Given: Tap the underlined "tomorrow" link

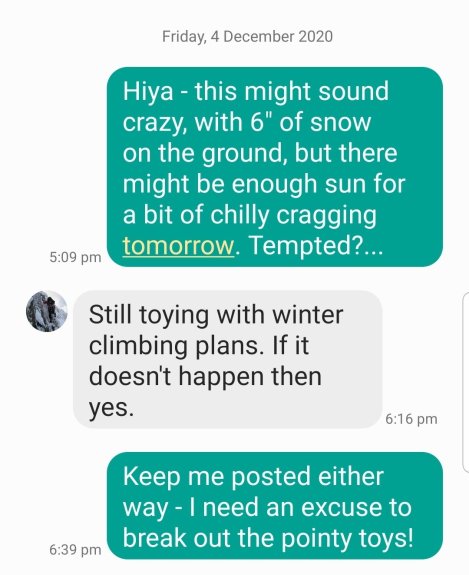Looking at the screenshot, I should tap(178, 246).
